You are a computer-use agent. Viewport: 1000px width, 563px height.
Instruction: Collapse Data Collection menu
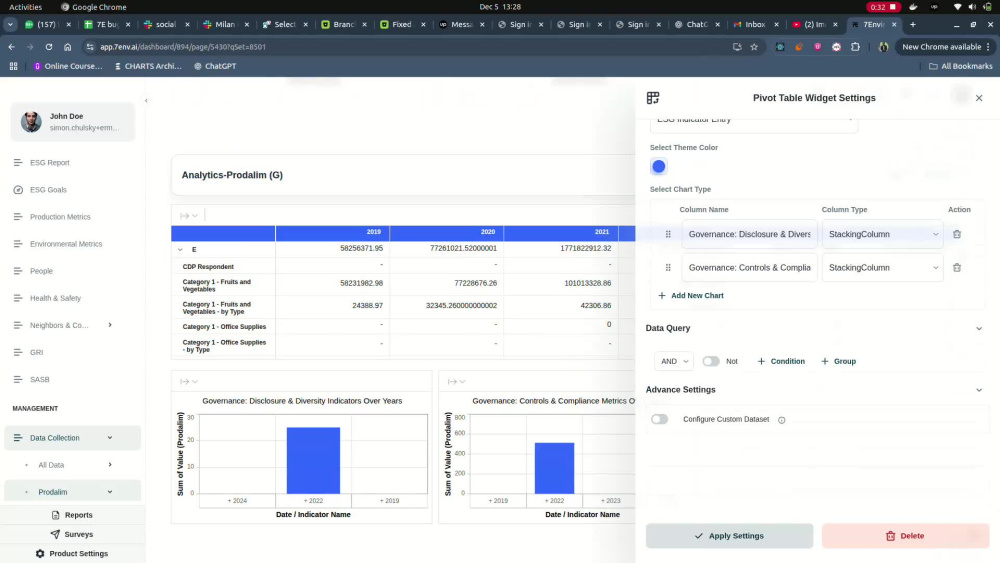[110, 438]
